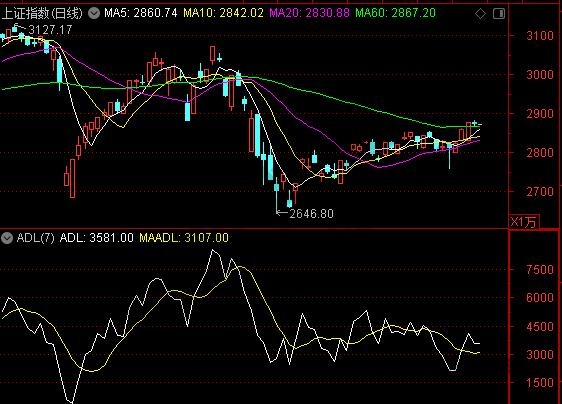Click the 上证指数(日线) chart title
562x404 pixels.
[x=42, y=14]
